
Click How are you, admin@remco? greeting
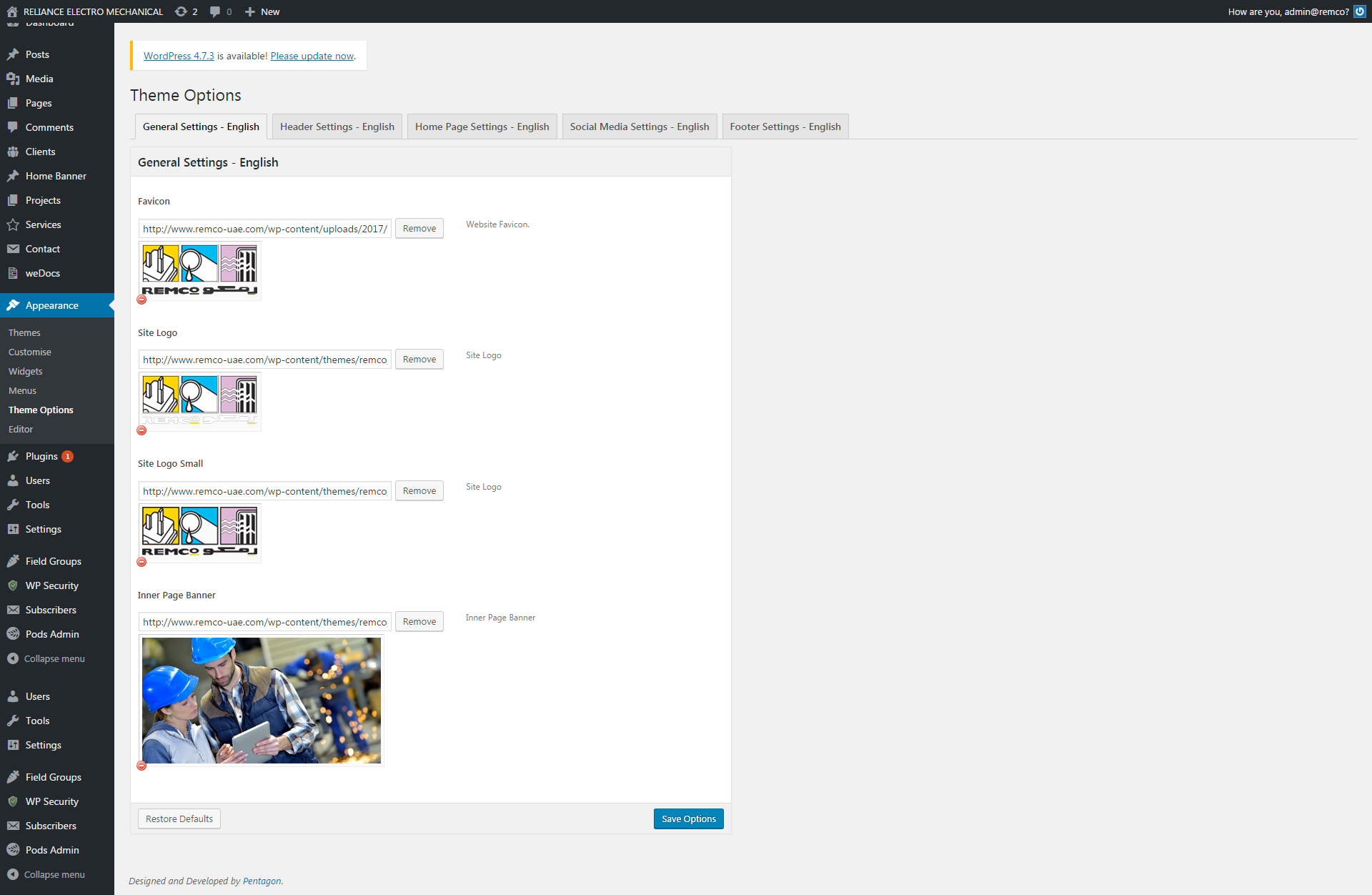coord(1288,11)
